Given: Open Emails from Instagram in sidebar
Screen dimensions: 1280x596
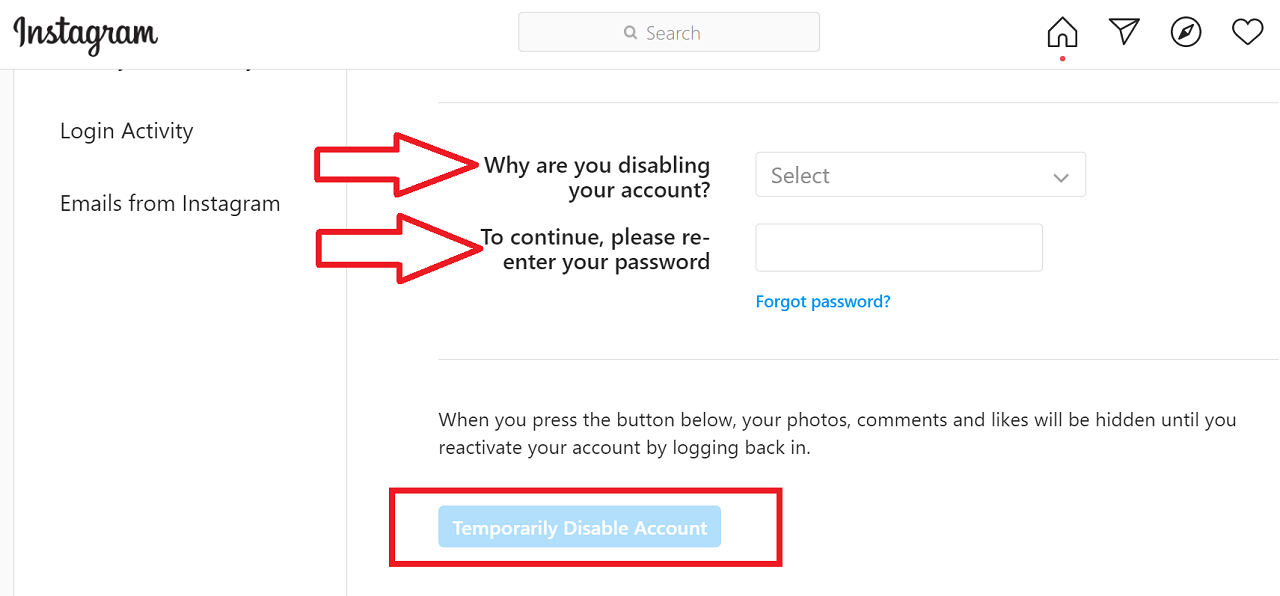Looking at the screenshot, I should click(x=170, y=203).
